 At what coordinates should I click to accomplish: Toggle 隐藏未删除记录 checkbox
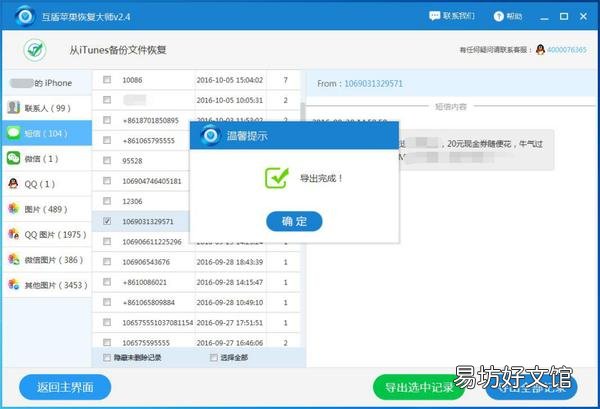[107, 358]
